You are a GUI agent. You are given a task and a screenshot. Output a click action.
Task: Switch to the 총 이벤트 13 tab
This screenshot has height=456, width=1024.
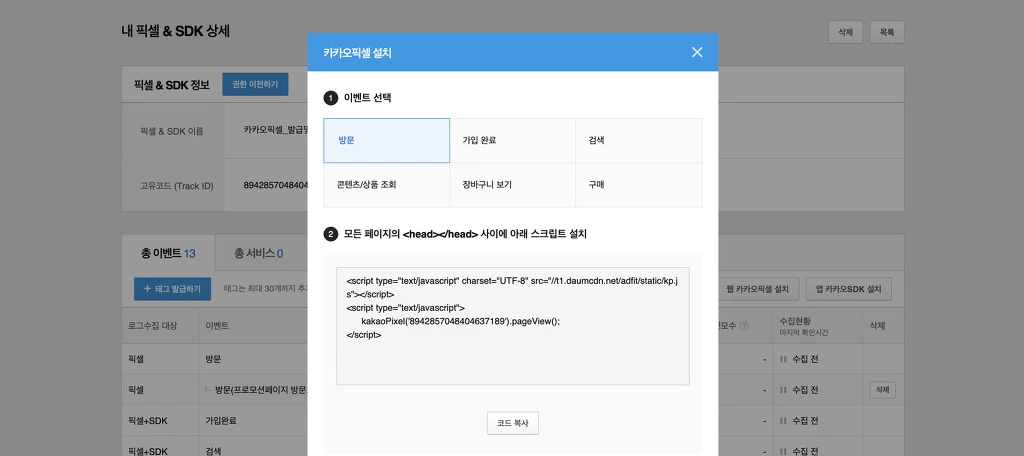(x=168, y=253)
